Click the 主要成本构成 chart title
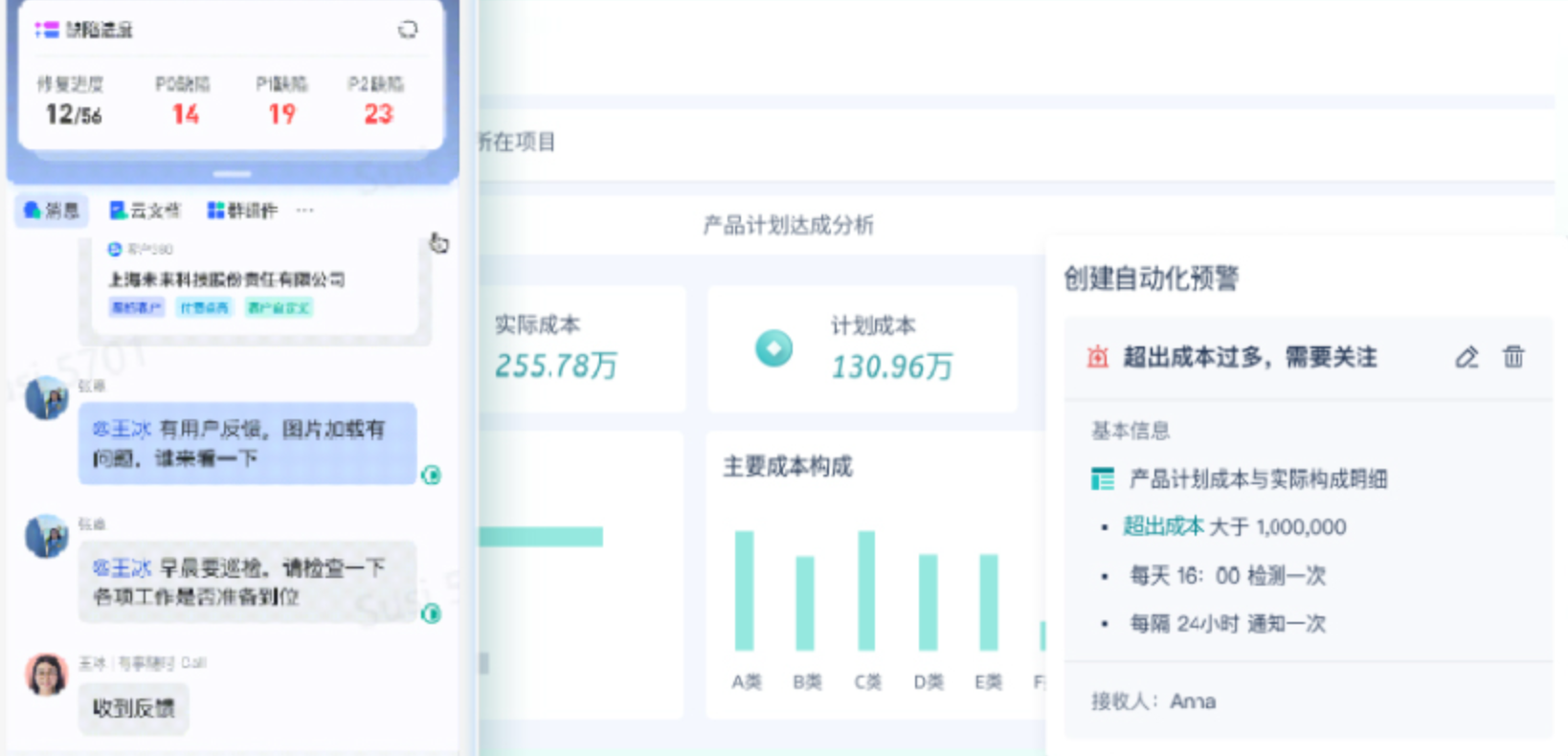1568x756 pixels. coord(787,466)
